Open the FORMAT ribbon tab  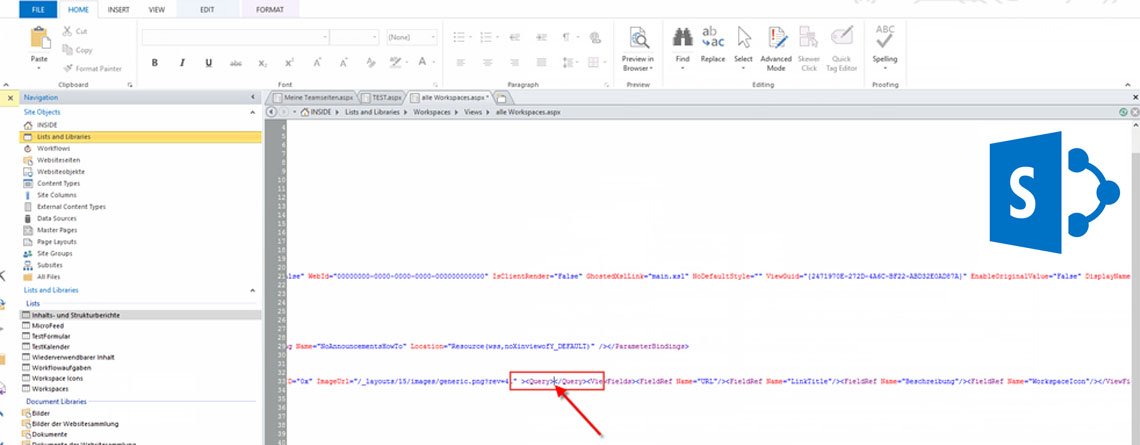(x=270, y=10)
